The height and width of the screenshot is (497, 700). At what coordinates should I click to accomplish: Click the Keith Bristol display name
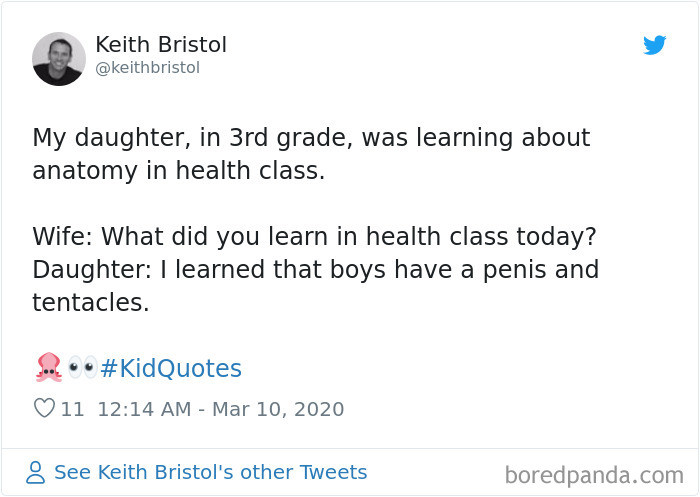click(x=161, y=45)
